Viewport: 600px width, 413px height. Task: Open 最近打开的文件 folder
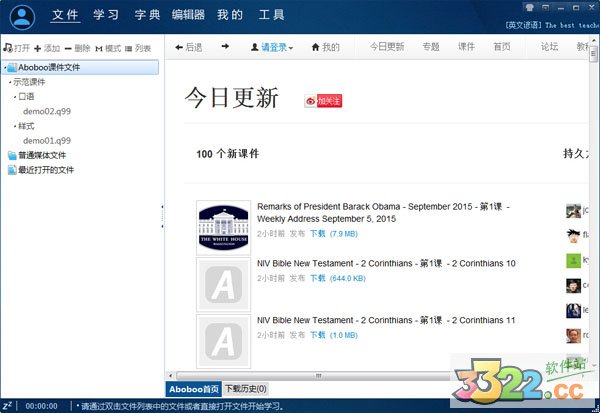(x=41, y=170)
